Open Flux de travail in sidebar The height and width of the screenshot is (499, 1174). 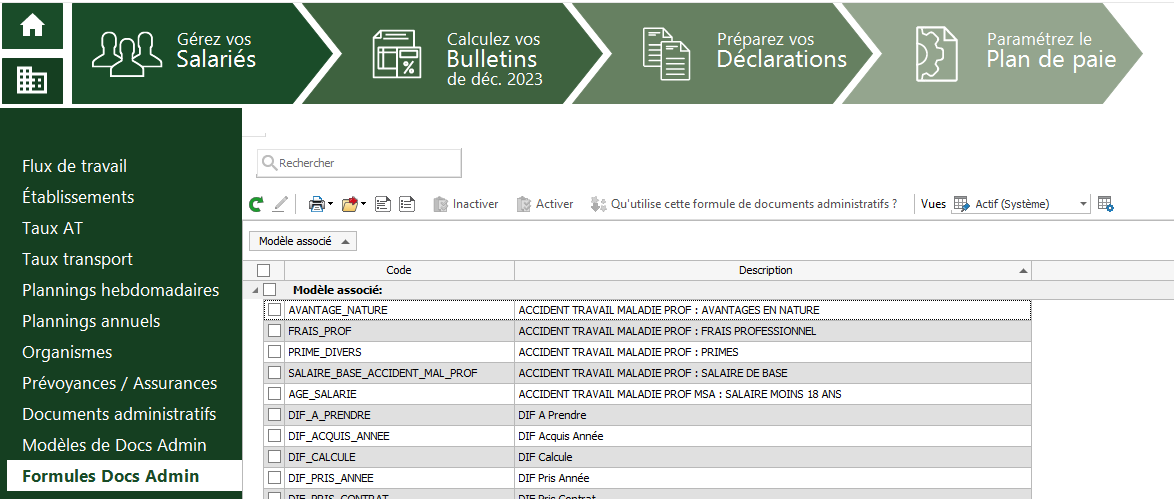point(75,166)
